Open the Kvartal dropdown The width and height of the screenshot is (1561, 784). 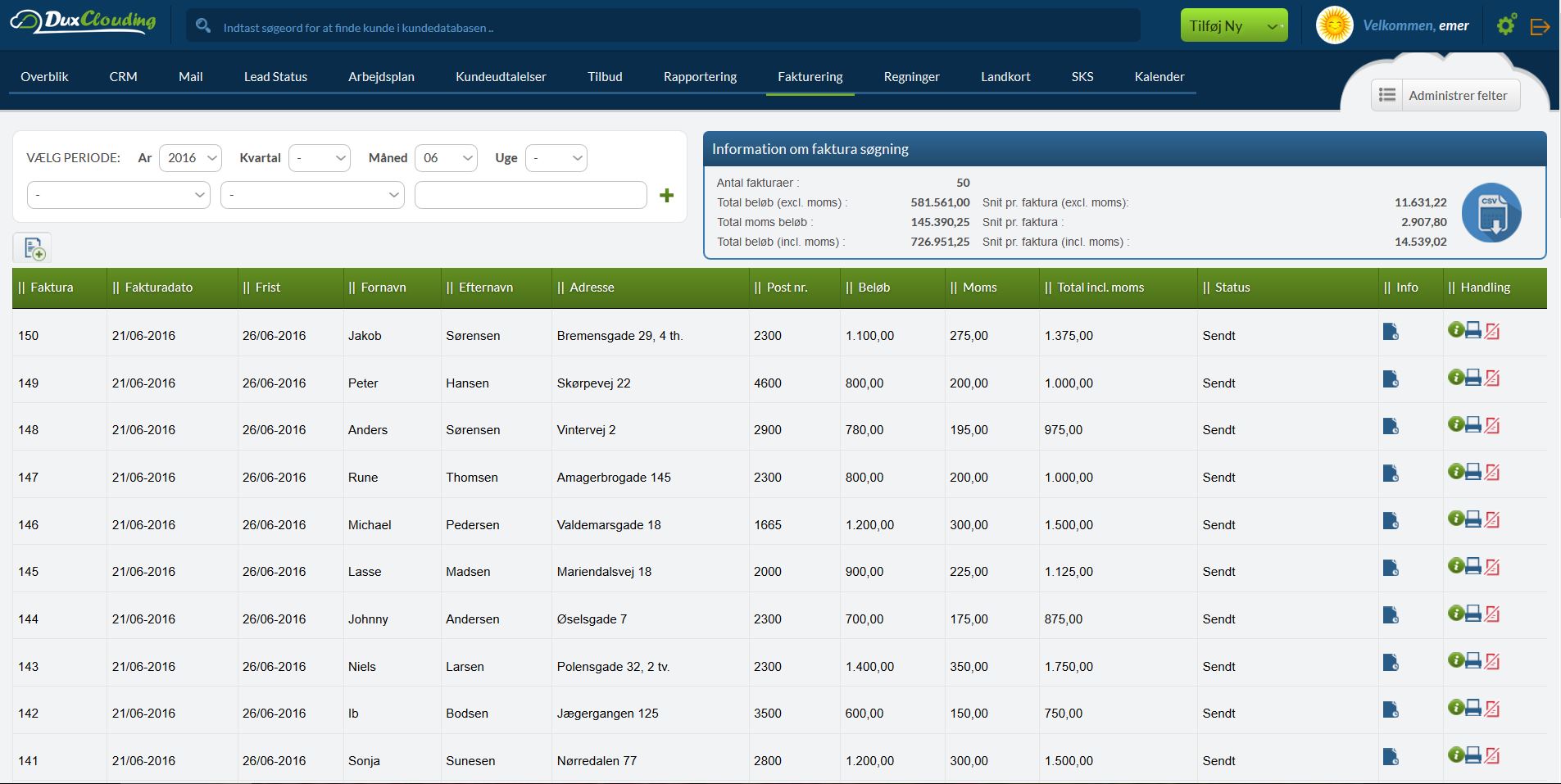pos(320,158)
